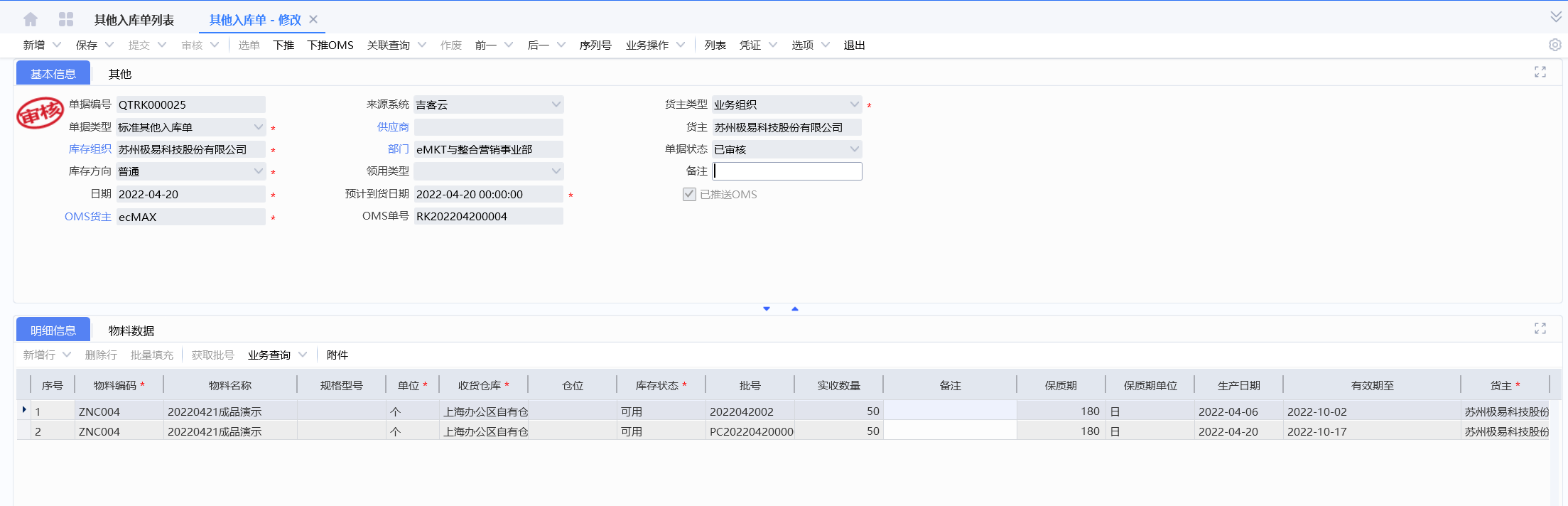This screenshot has height=506, width=1568.
Task: Open 领用类型 combo box
Action: pyautogui.click(x=489, y=171)
